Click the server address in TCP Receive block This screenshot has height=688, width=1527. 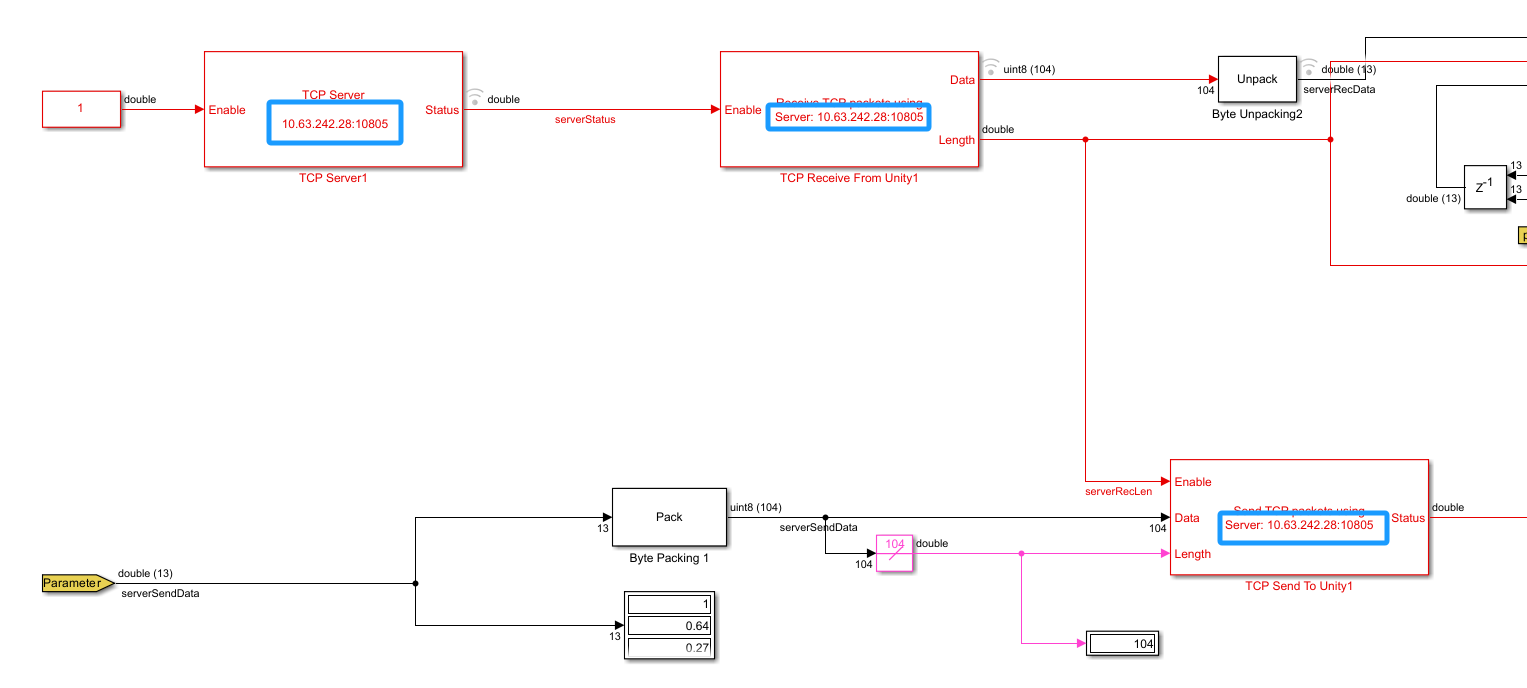[x=848, y=117]
